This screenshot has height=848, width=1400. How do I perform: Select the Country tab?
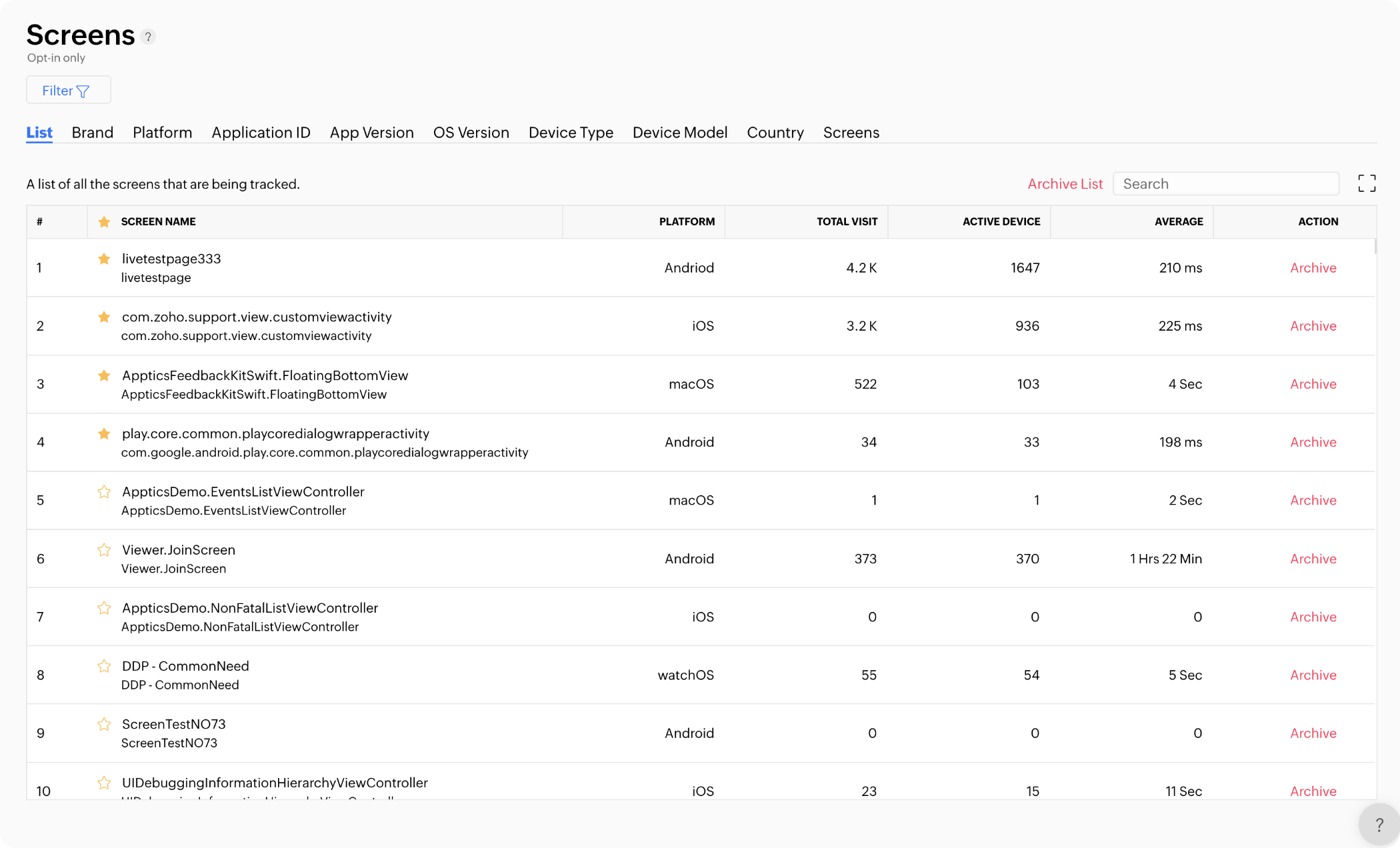[775, 133]
